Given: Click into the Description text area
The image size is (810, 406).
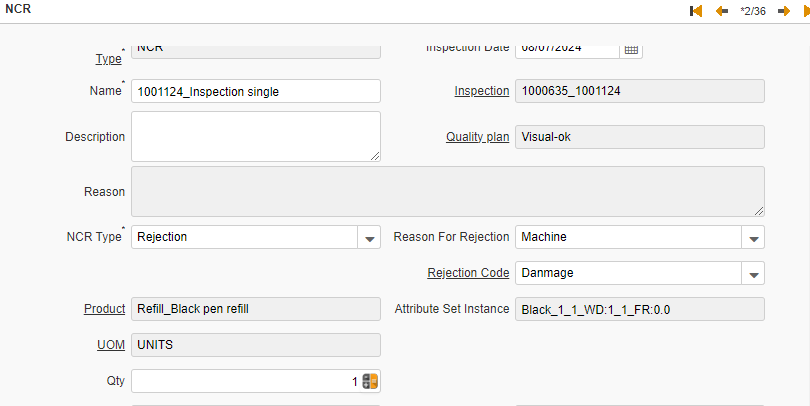Looking at the screenshot, I should tap(256, 137).
